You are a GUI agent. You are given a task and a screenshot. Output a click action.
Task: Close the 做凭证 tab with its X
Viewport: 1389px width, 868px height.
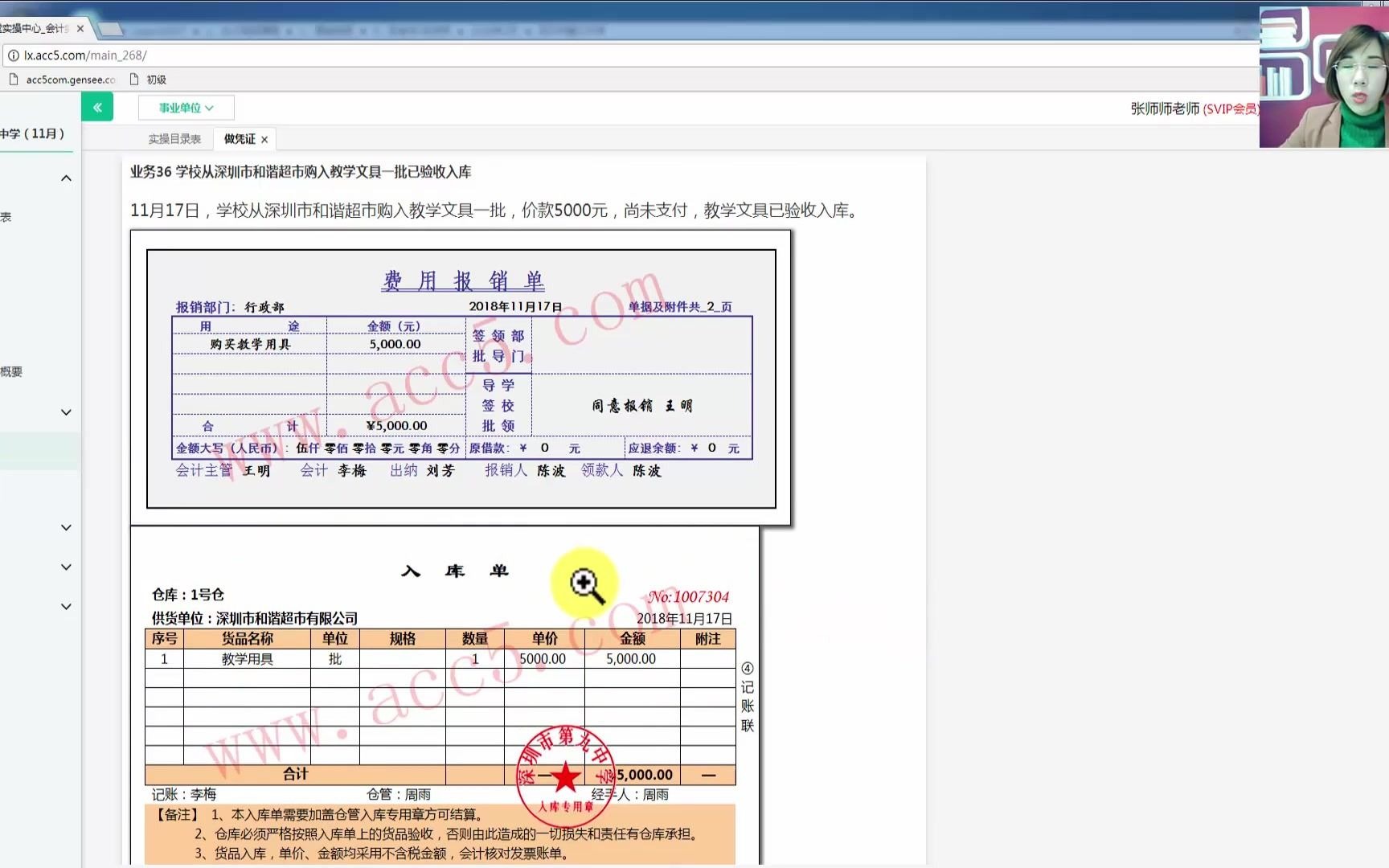click(x=264, y=140)
